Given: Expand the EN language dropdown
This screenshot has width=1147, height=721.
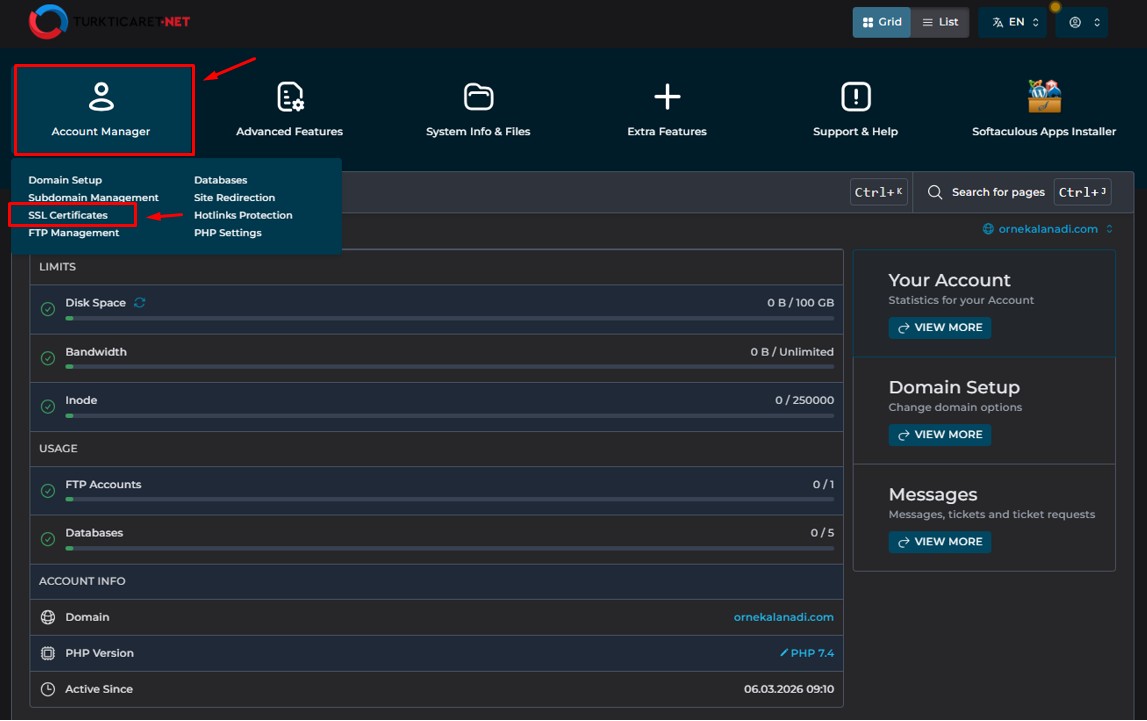Looking at the screenshot, I should (x=1013, y=22).
